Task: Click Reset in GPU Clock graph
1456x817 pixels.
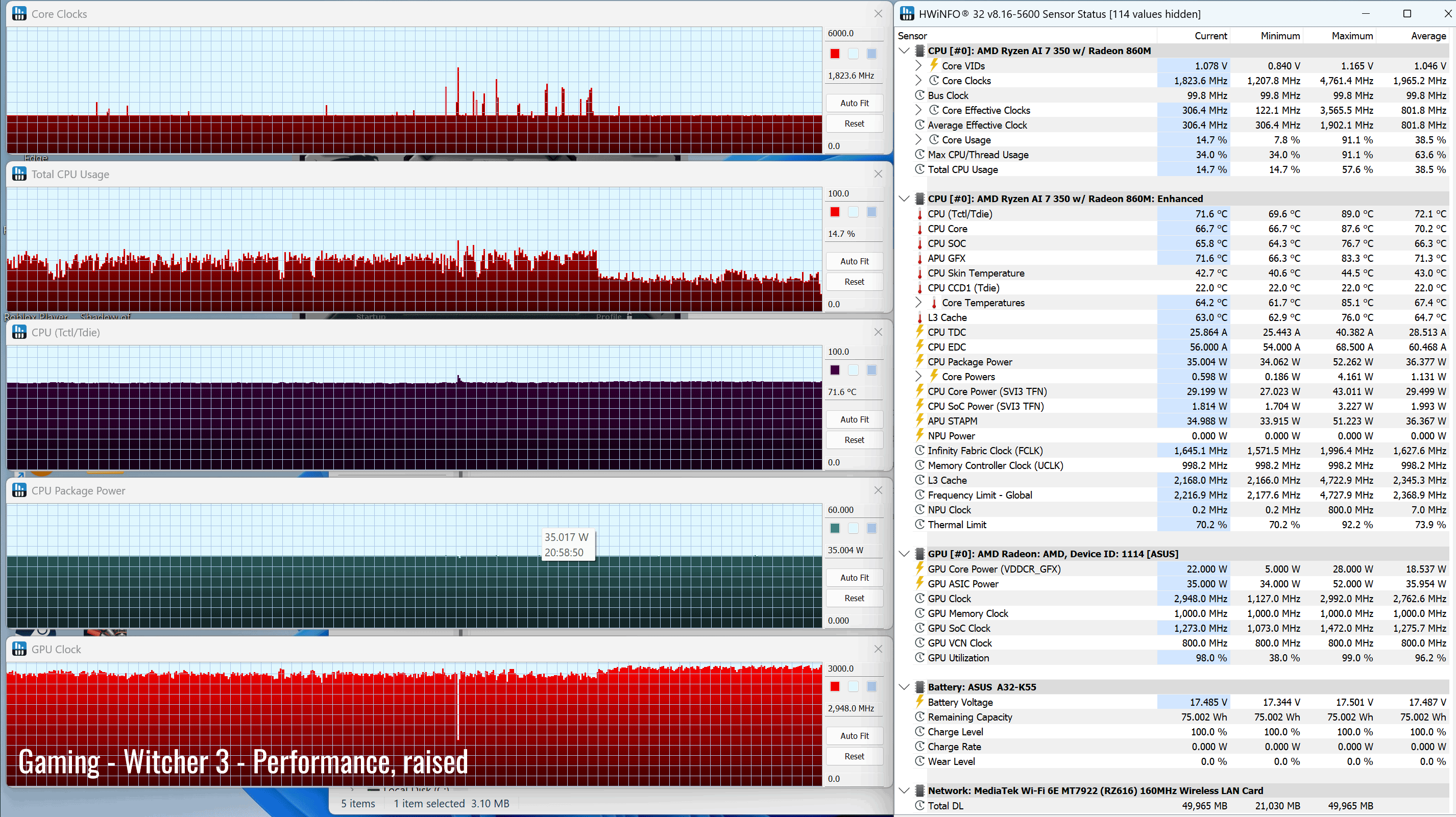Action: click(854, 756)
